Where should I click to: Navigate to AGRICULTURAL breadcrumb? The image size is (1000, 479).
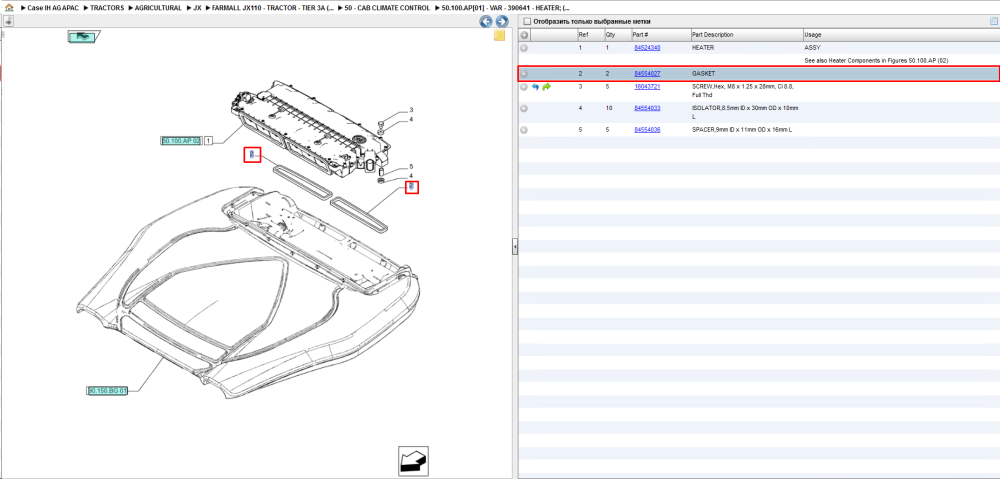[158, 8]
